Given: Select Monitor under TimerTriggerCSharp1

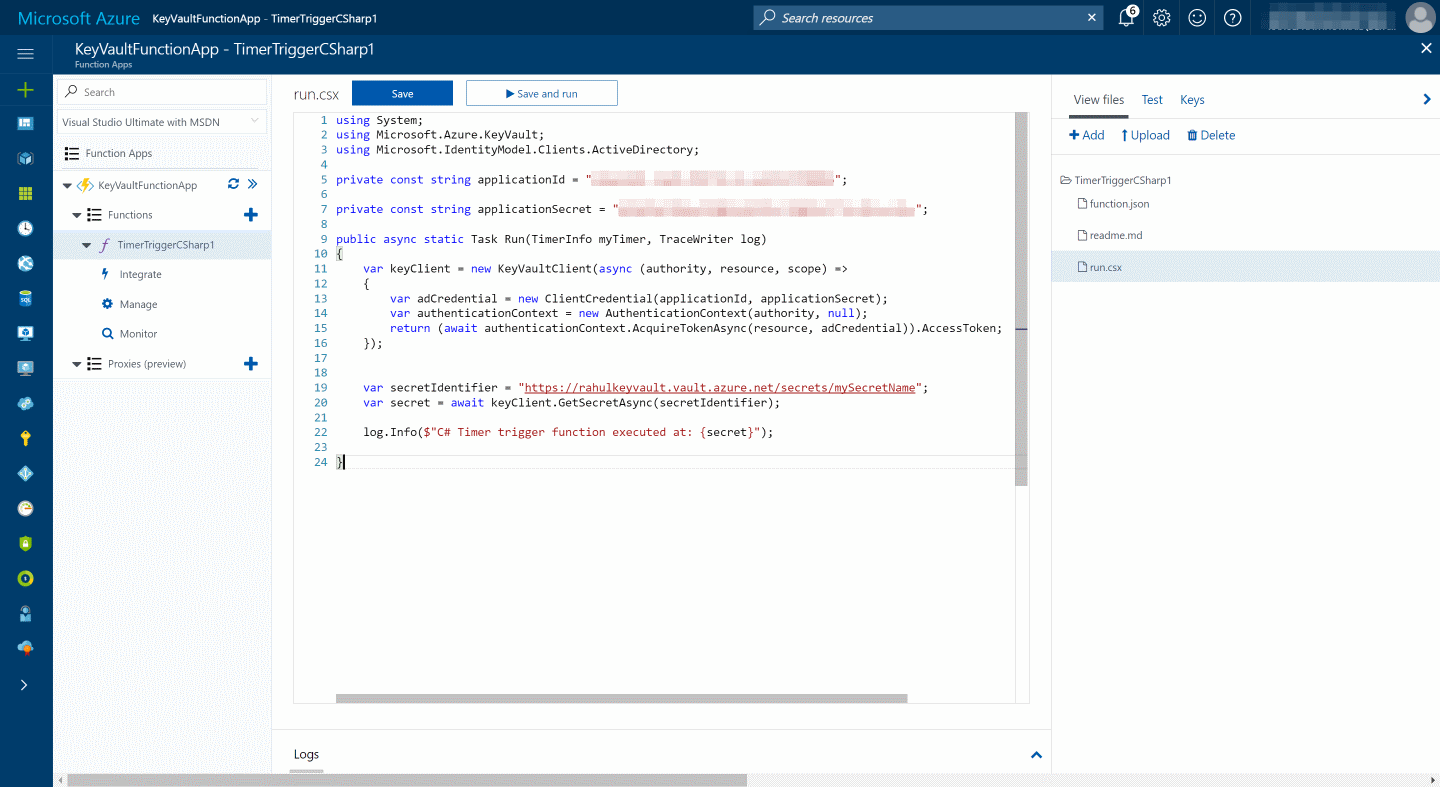Looking at the screenshot, I should point(138,334).
